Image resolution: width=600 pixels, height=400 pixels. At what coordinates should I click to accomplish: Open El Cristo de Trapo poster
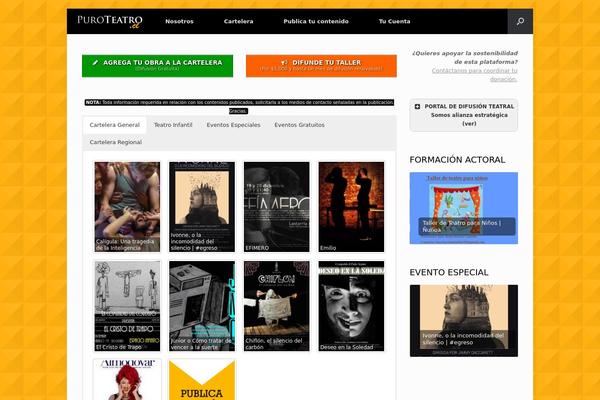[127, 306]
